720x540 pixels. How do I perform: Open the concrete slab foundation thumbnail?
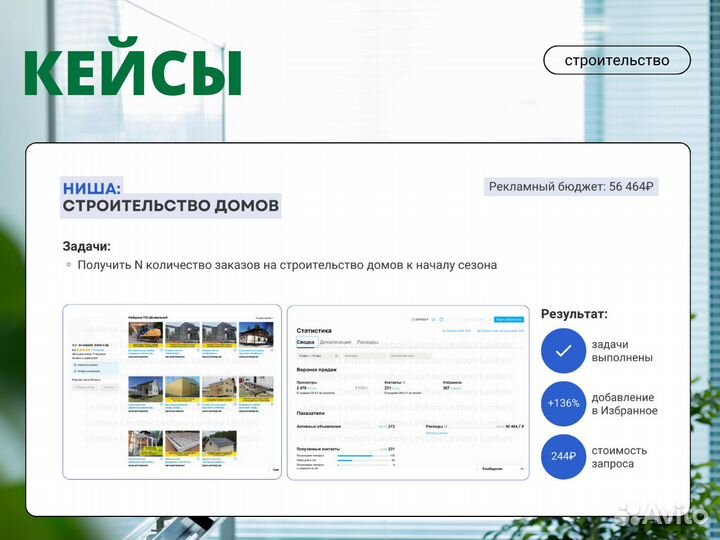tap(182, 444)
